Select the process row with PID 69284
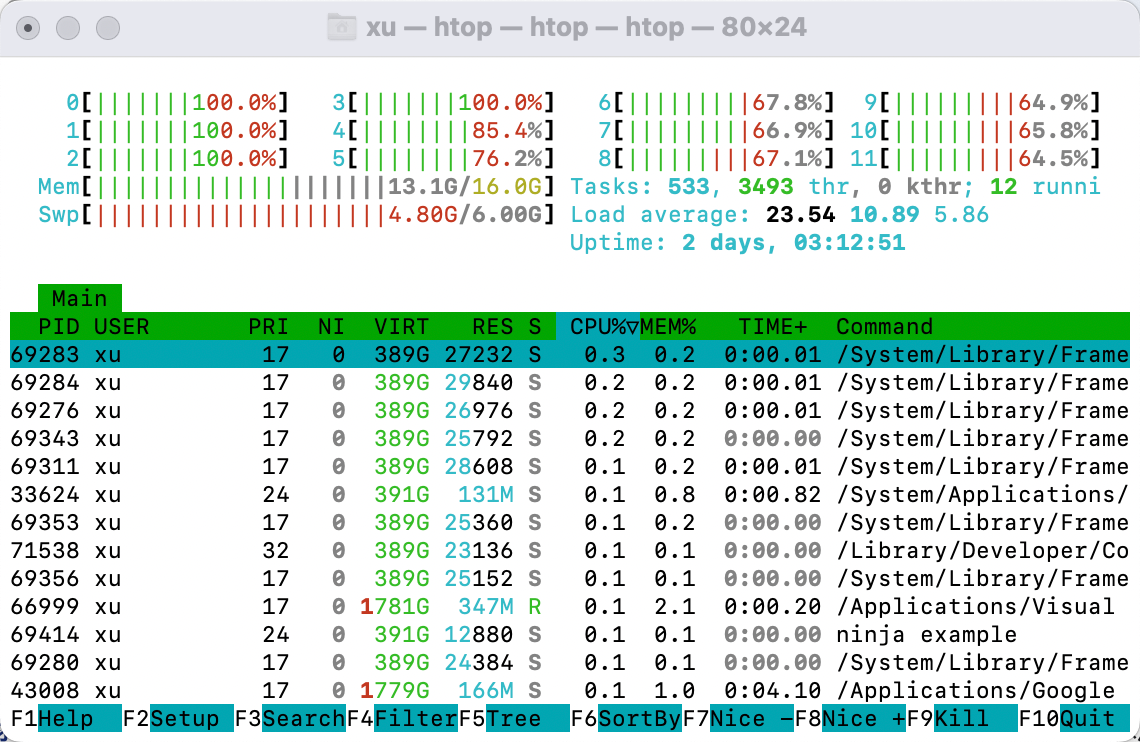 click(x=570, y=382)
